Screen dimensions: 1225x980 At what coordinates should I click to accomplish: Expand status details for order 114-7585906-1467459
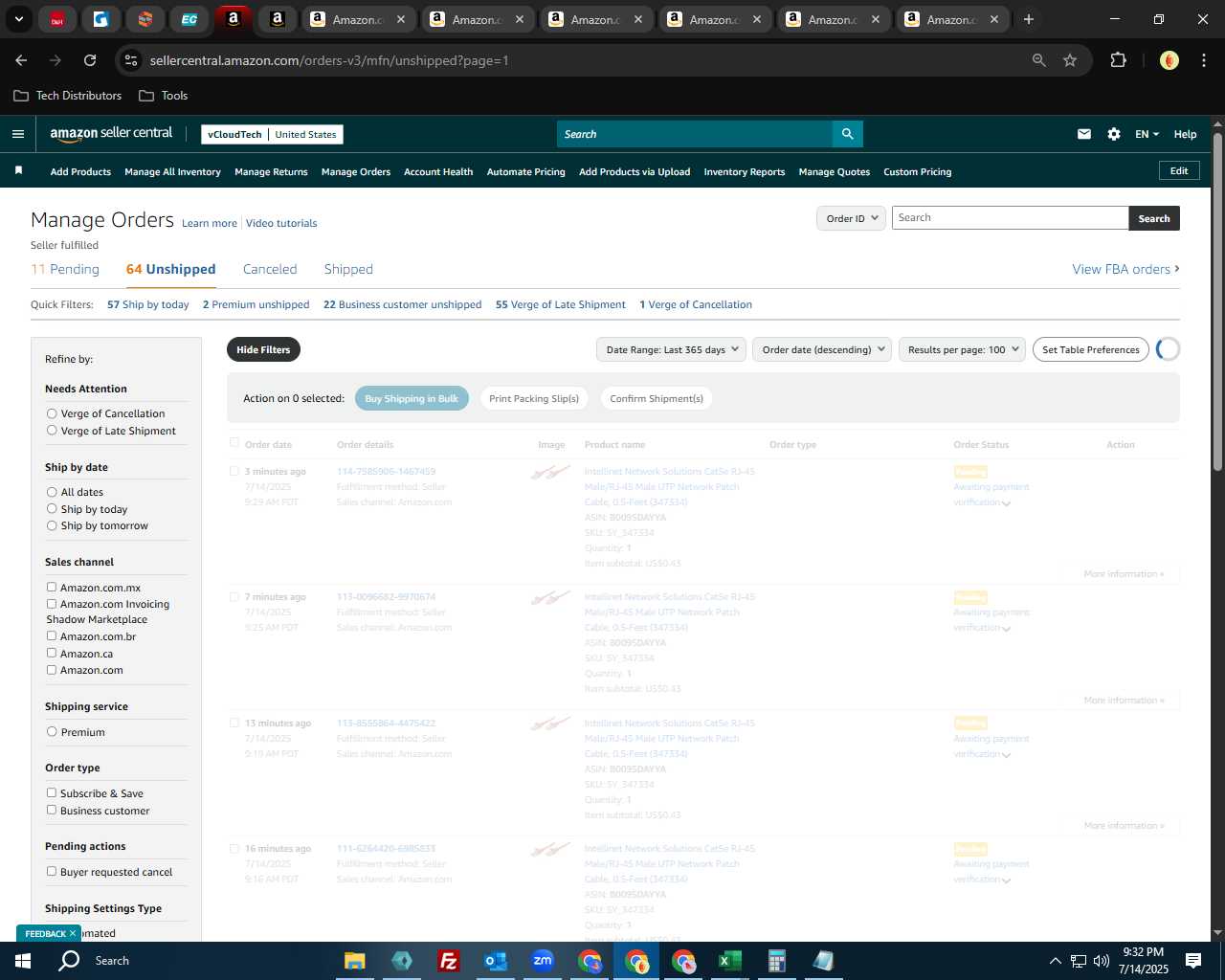[1006, 503]
